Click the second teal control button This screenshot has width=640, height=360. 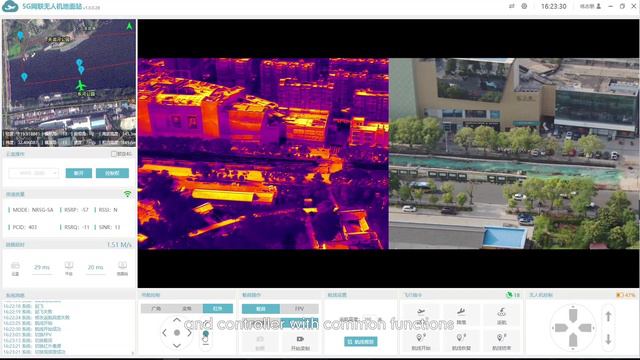click(112, 173)
